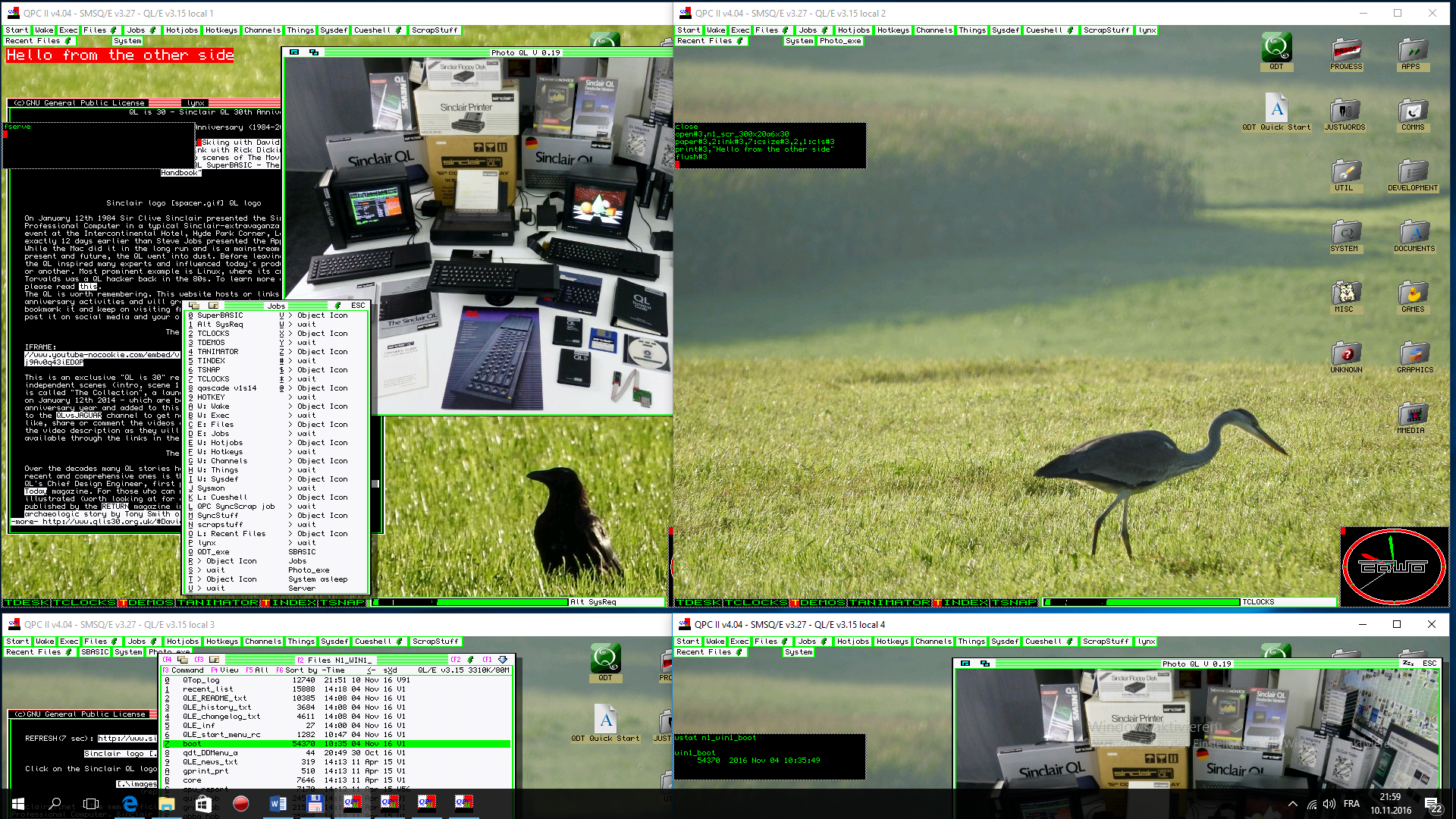Click the Photo_exe button in window 2
Screen dimensions: 1456x819
click(840, 41)
